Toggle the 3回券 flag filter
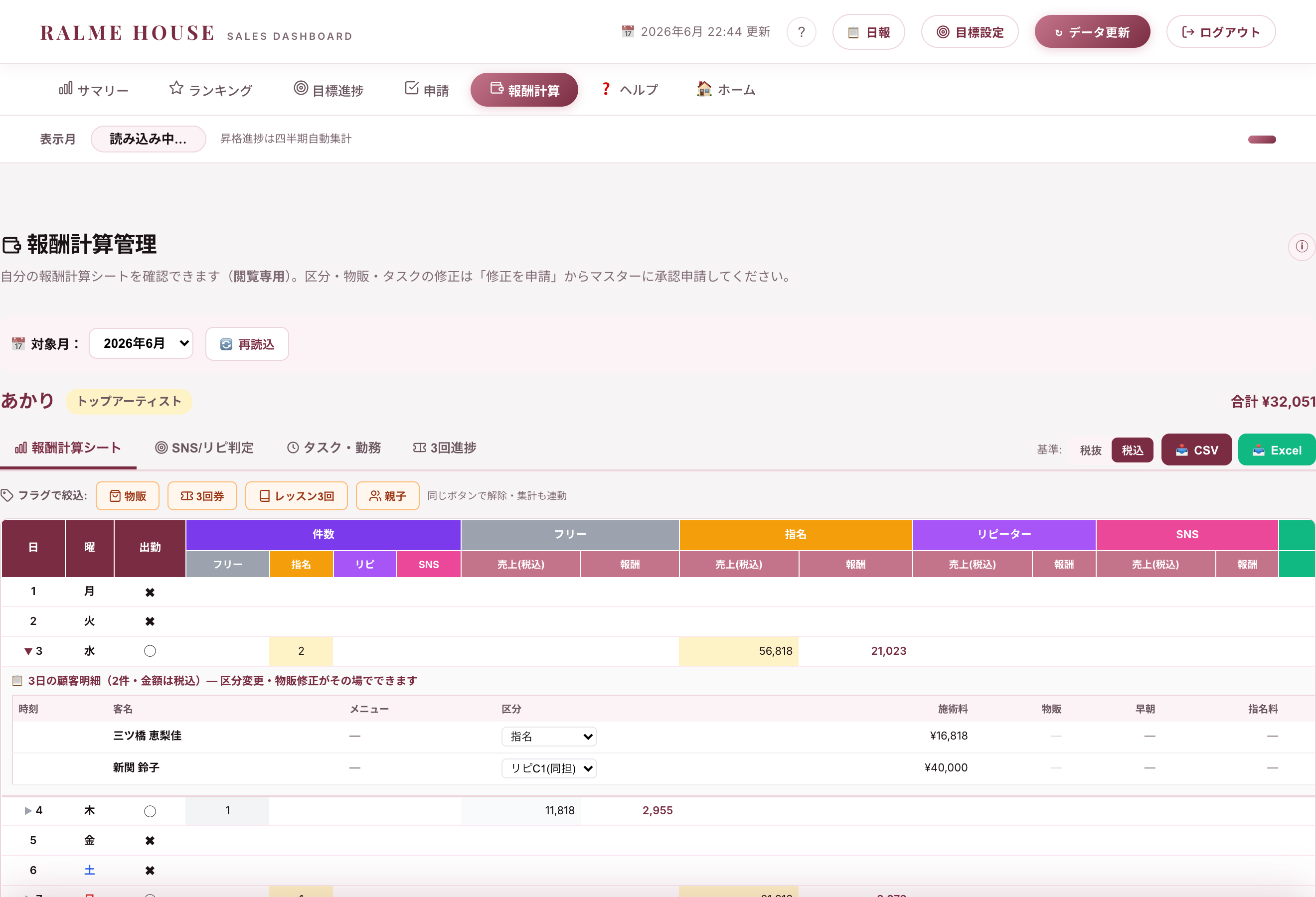The width and height of the screenshot is (1316, 897). pos(202,496)
